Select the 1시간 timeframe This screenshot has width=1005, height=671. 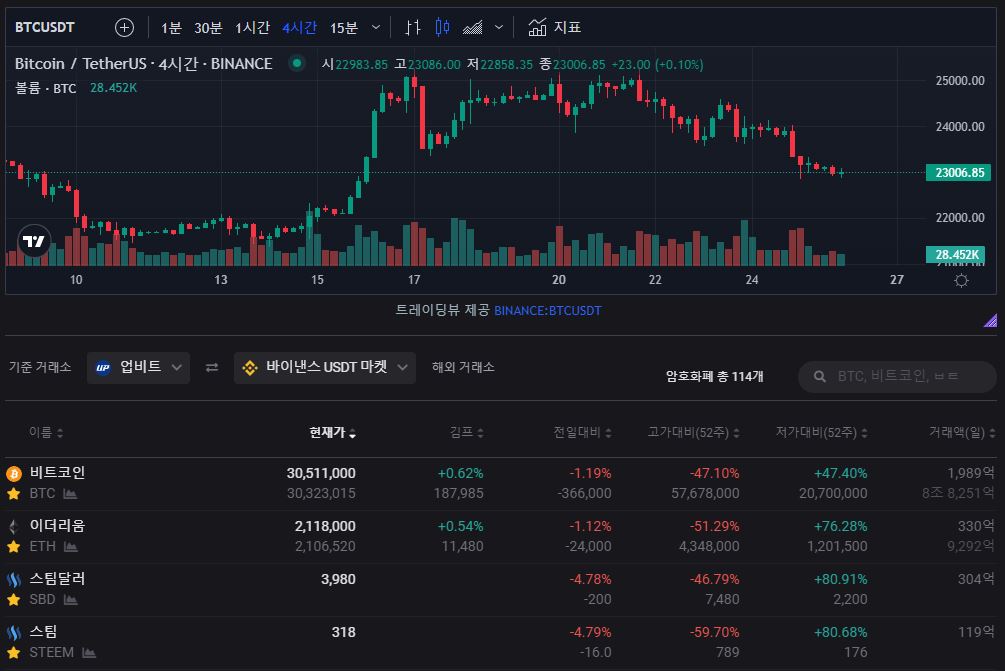pyautogui.click(x=252, y=28)
